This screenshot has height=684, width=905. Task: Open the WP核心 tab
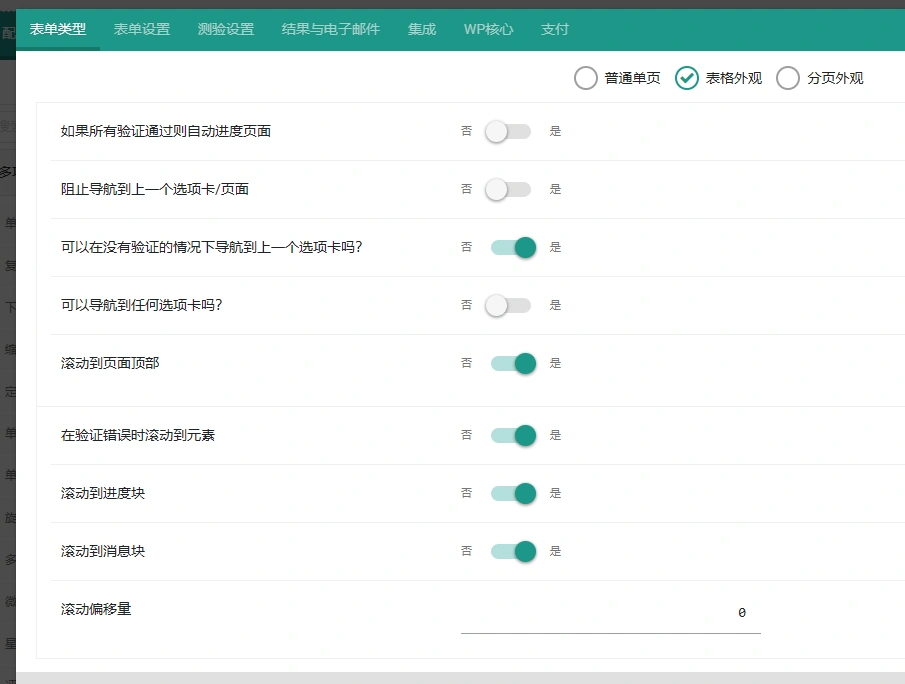[x=488, y=30]
